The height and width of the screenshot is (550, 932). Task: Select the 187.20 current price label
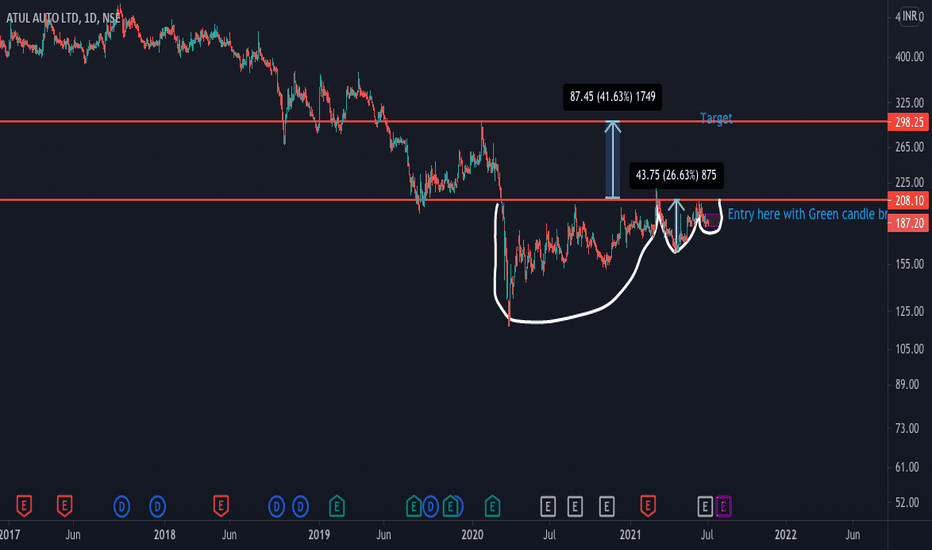coord(908,223)
